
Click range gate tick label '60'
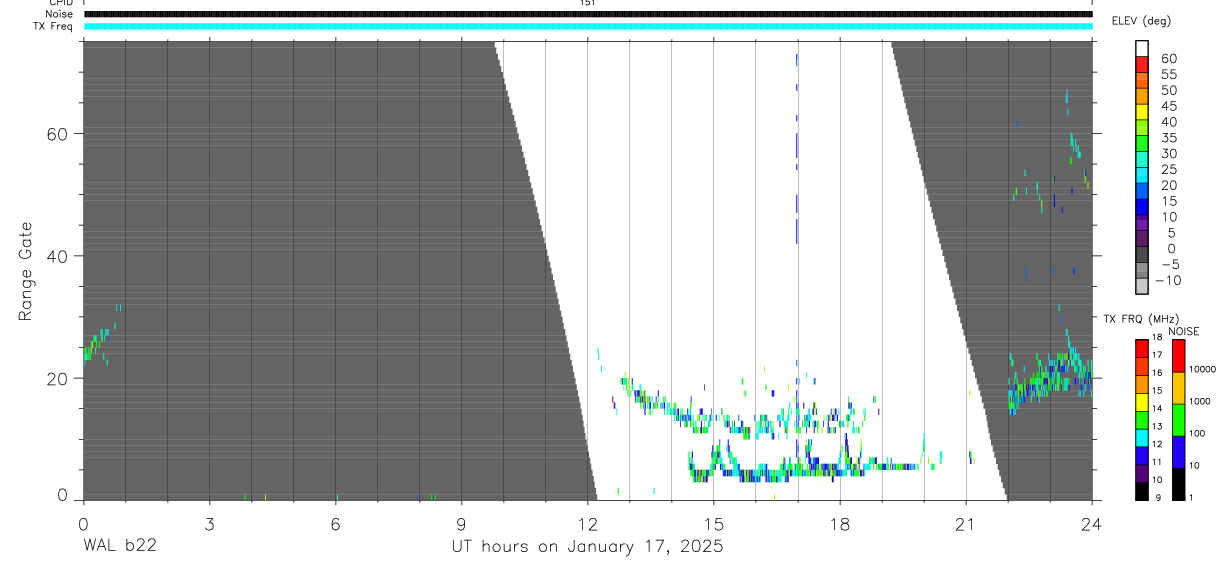coord(57,133)
